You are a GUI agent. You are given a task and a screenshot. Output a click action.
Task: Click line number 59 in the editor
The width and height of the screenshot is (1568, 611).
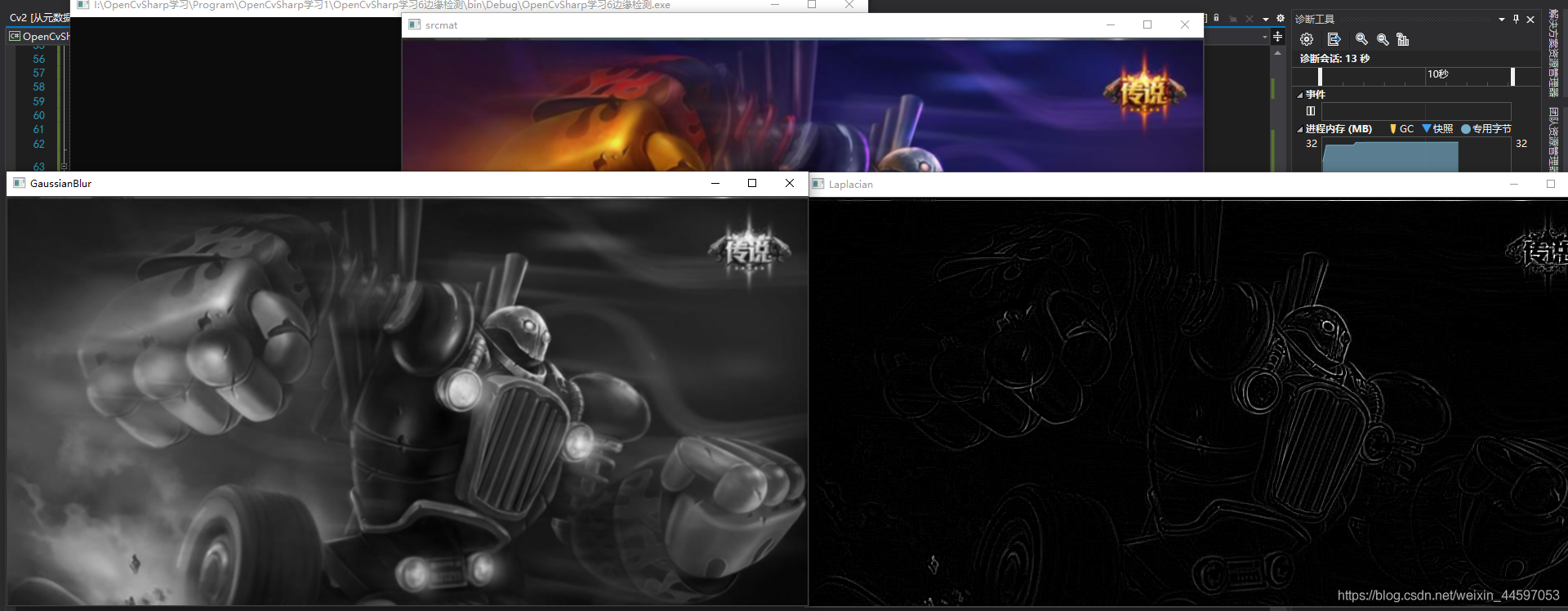point(38,101)
